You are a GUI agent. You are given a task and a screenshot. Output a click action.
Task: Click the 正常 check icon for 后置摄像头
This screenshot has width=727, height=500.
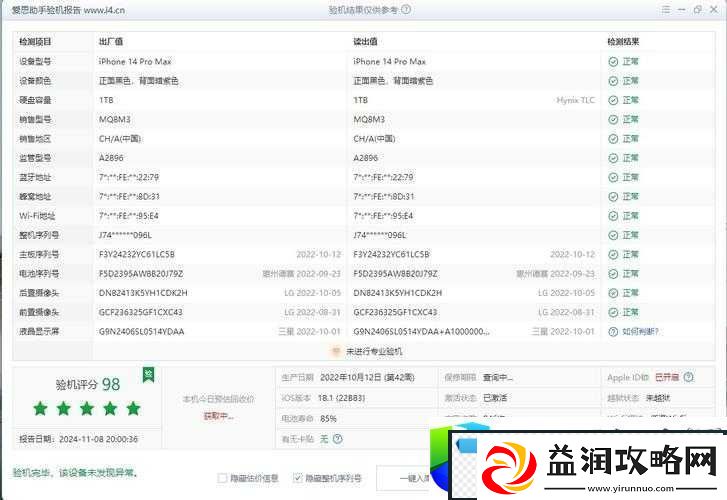pos(613,293)
